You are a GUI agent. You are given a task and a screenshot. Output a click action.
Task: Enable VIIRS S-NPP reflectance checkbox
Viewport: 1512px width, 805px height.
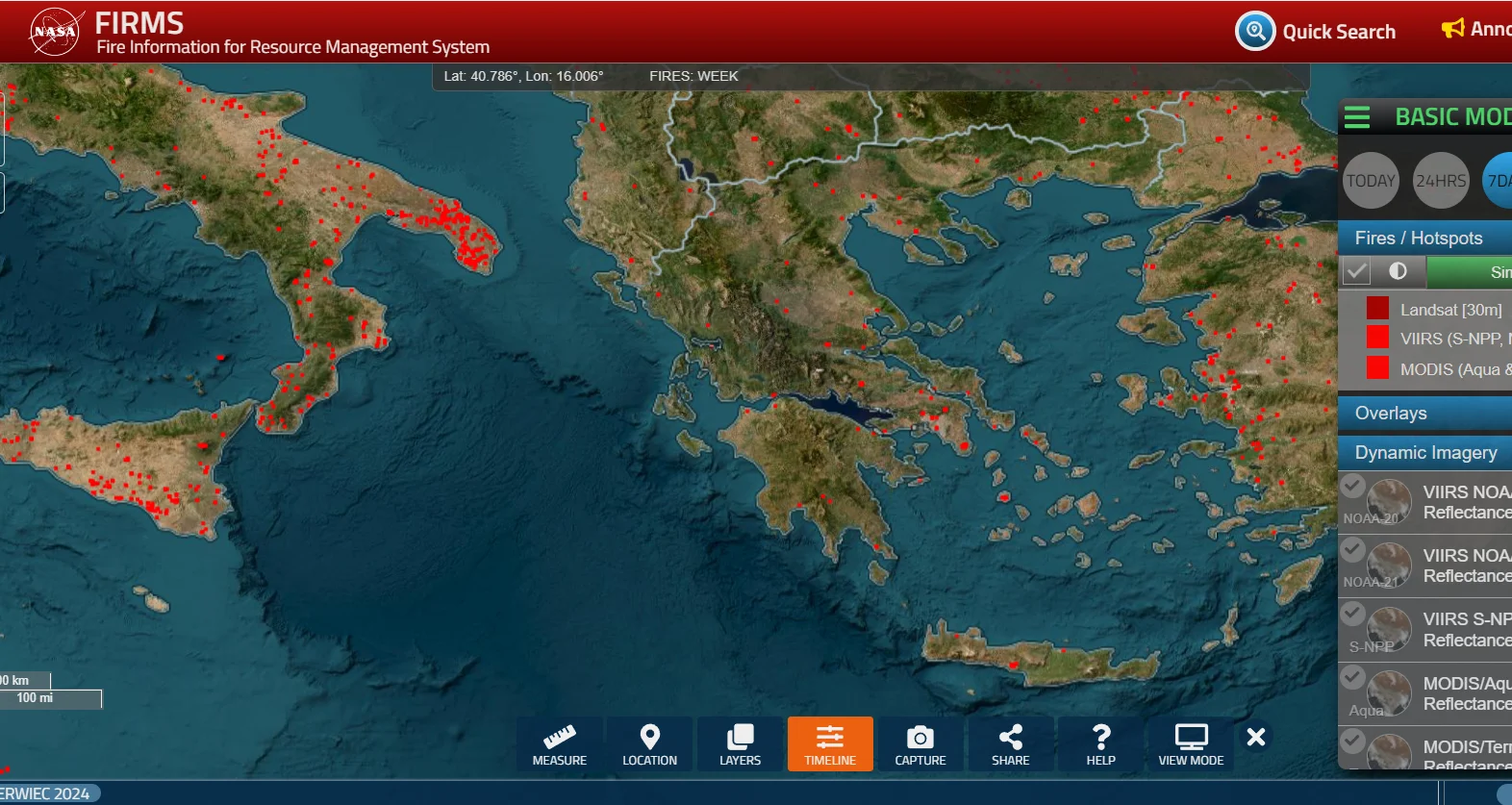tap(1353, 613)
